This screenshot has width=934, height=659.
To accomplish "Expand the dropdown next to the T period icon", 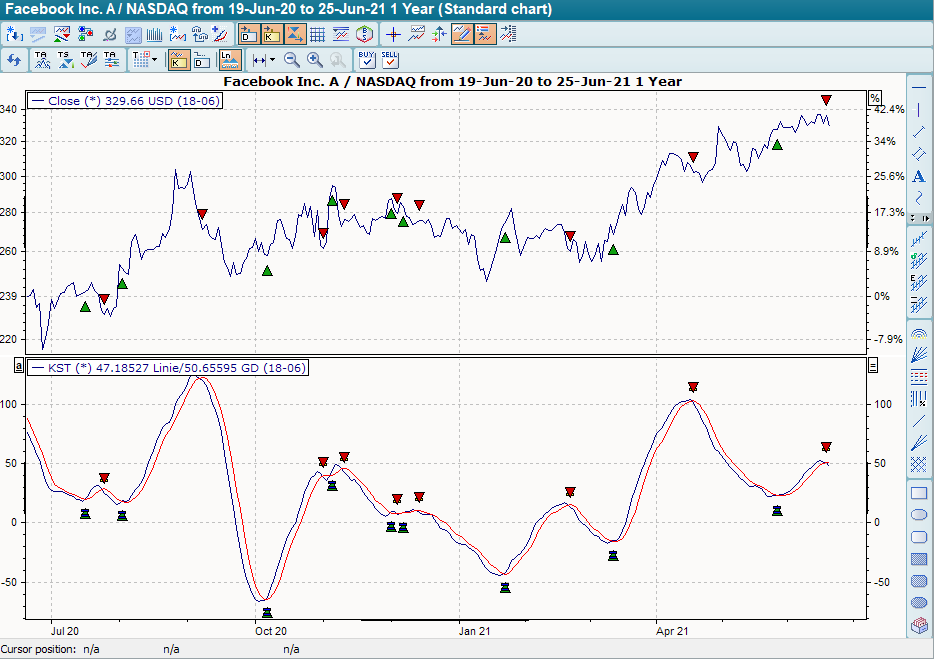I will pyautogui.click(x=152, y=59).
